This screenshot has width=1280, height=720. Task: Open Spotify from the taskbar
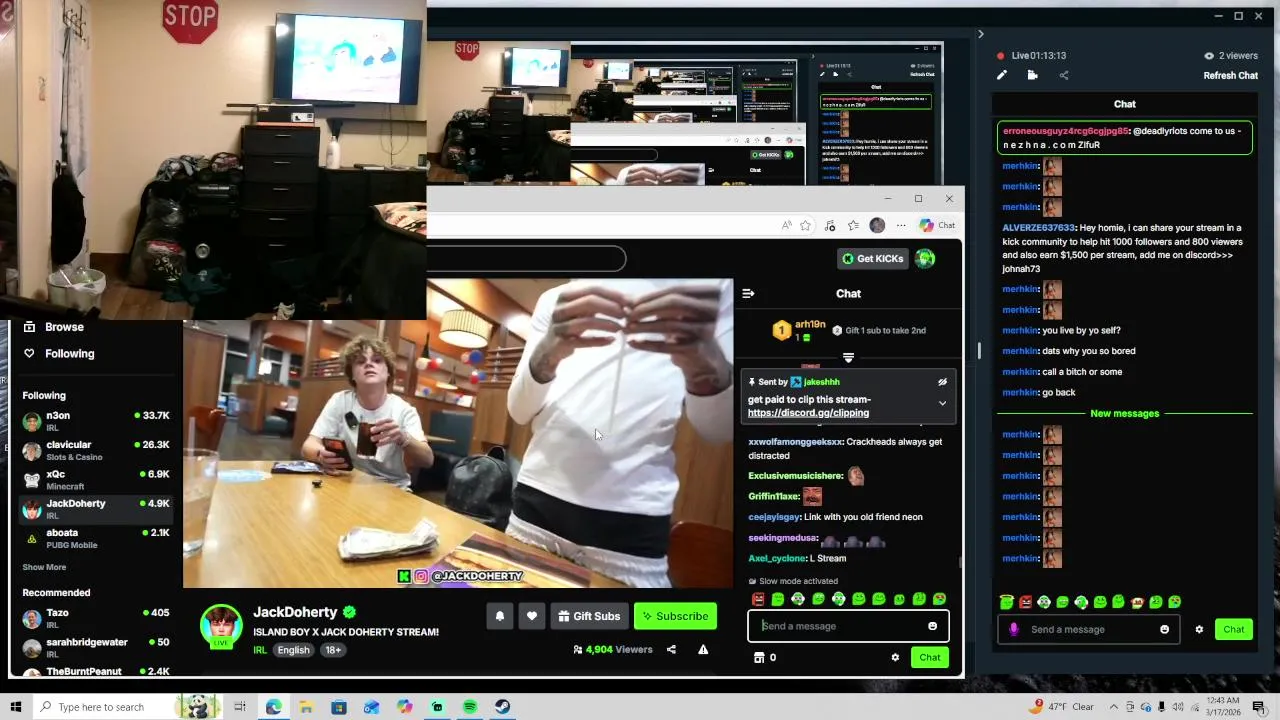(x=470, y=707)
